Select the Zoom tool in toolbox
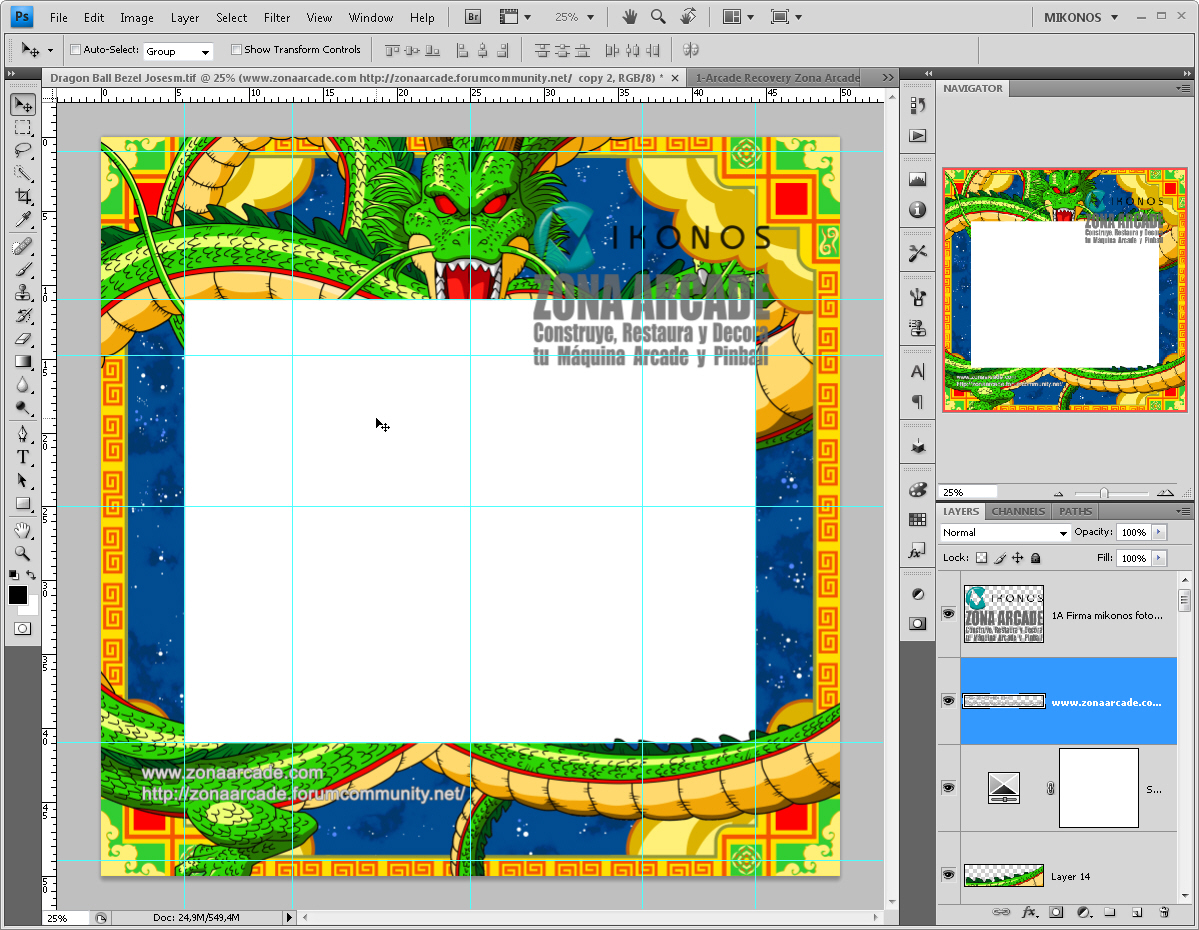 click(x=23, y=553)
